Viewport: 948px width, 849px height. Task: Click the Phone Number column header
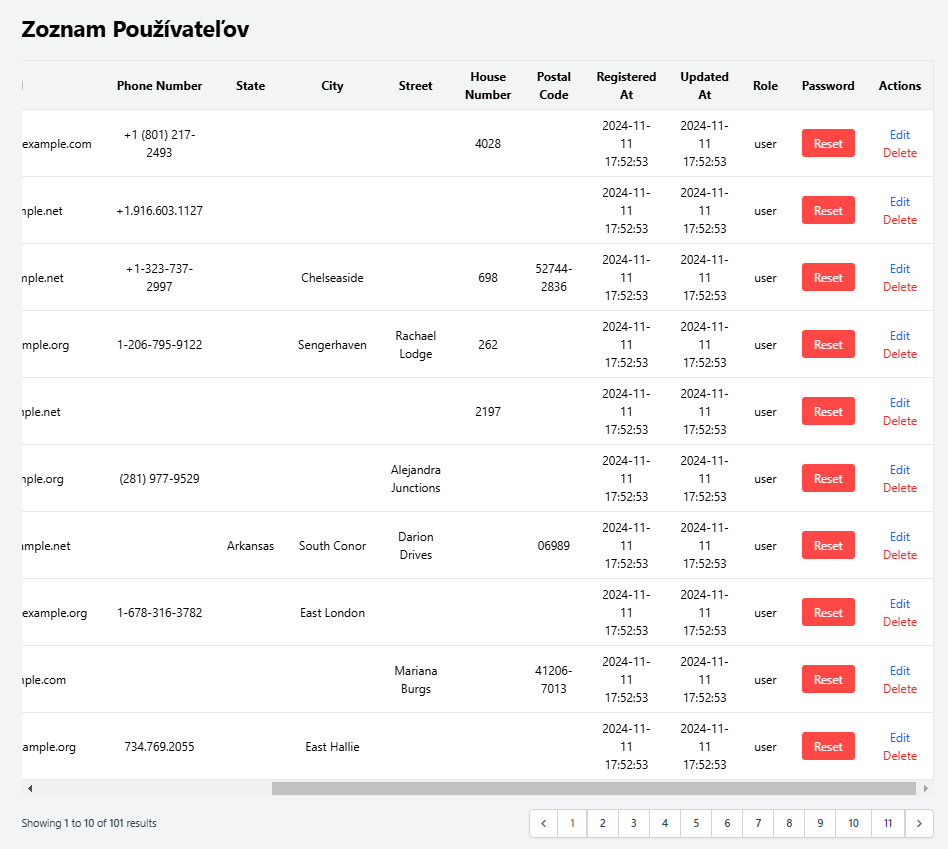tap(159, 86)
